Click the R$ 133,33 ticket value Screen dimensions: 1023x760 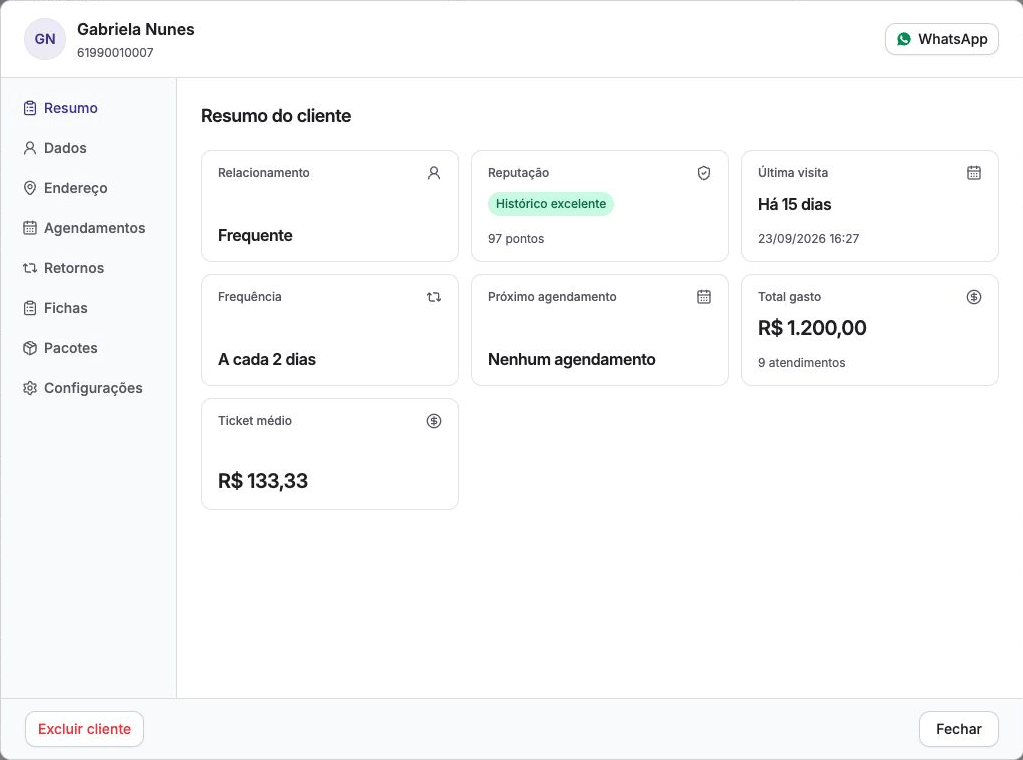click(x=263, y=481)
